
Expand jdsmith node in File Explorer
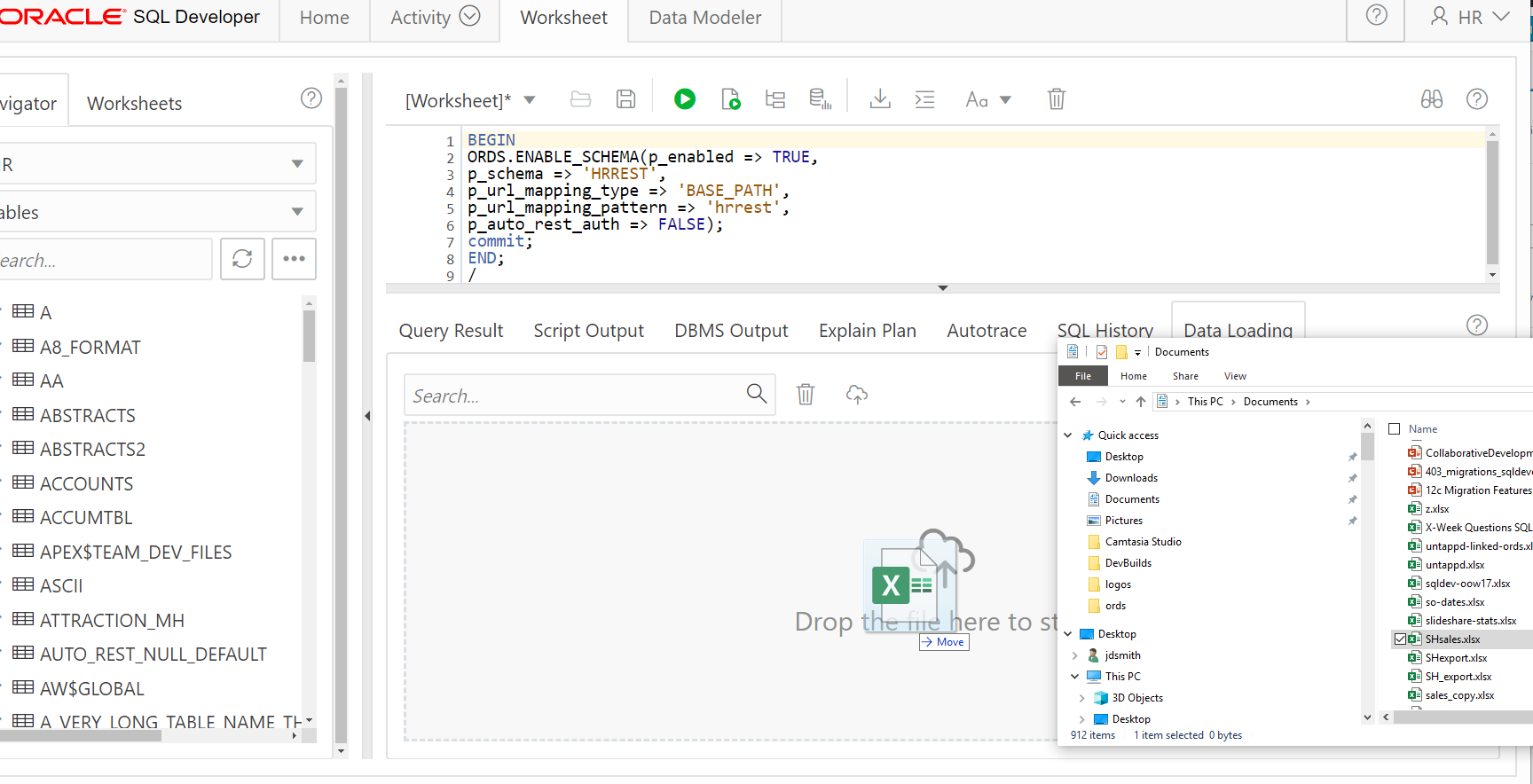1074,655
